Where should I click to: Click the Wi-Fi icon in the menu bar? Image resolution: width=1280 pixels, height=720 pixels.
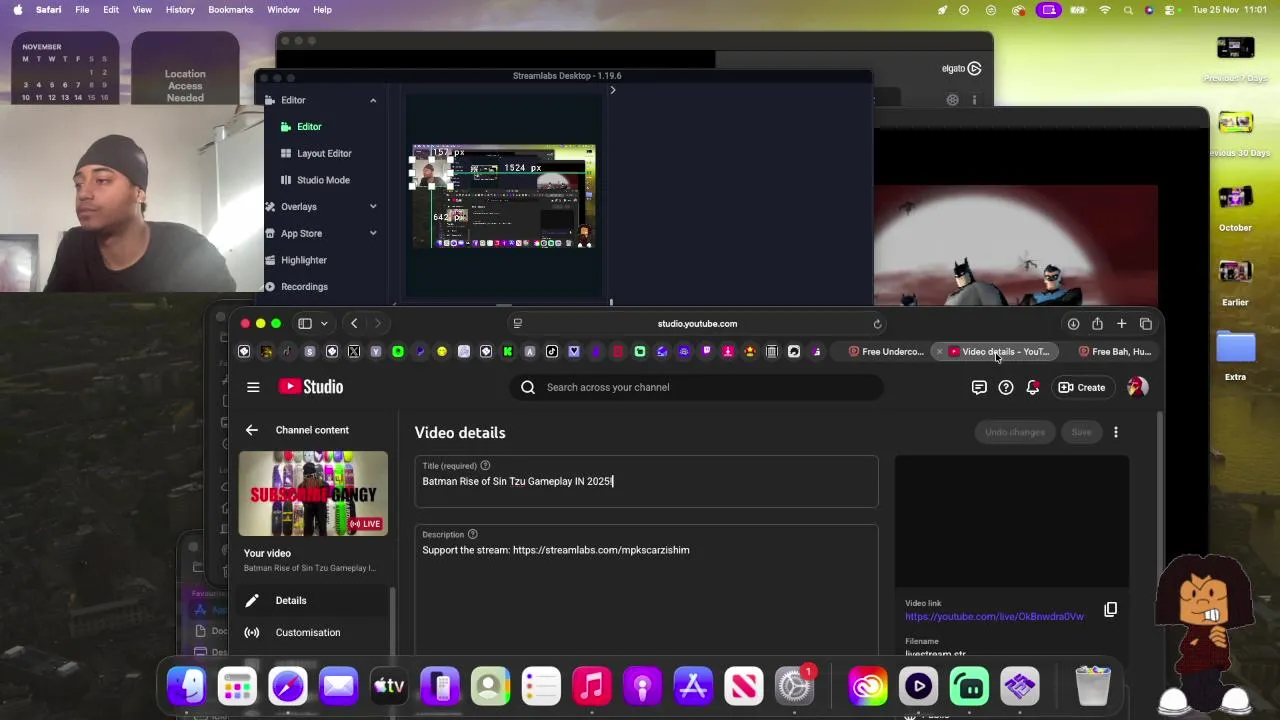pyautogui.click(x=1105, y=10)
